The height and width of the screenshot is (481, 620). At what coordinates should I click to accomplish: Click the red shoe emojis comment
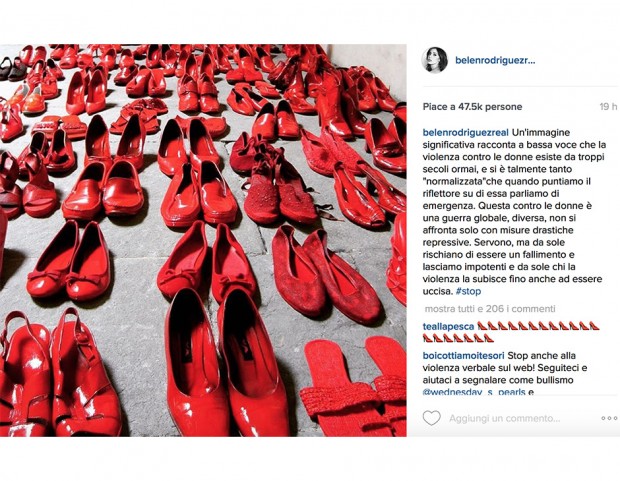point(512,332)
